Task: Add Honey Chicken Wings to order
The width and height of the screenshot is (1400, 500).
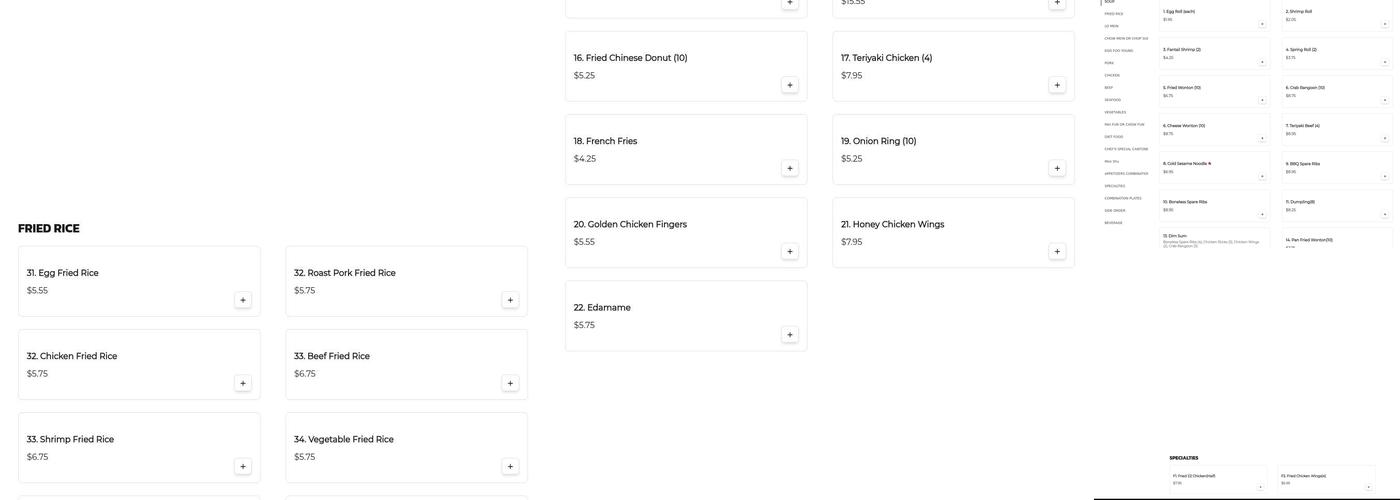Action: (1057, 252)
